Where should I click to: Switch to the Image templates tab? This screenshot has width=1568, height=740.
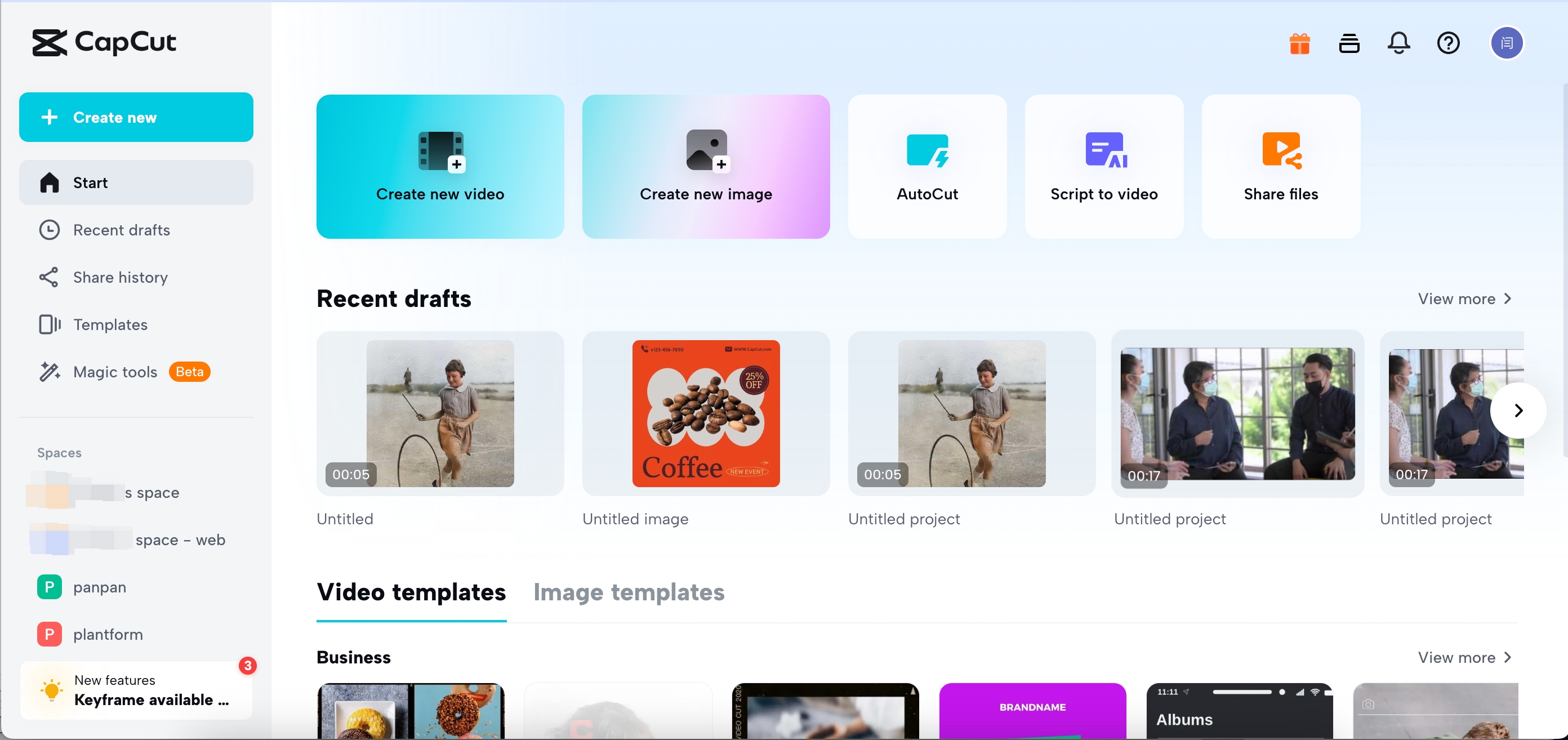(629, 592)
